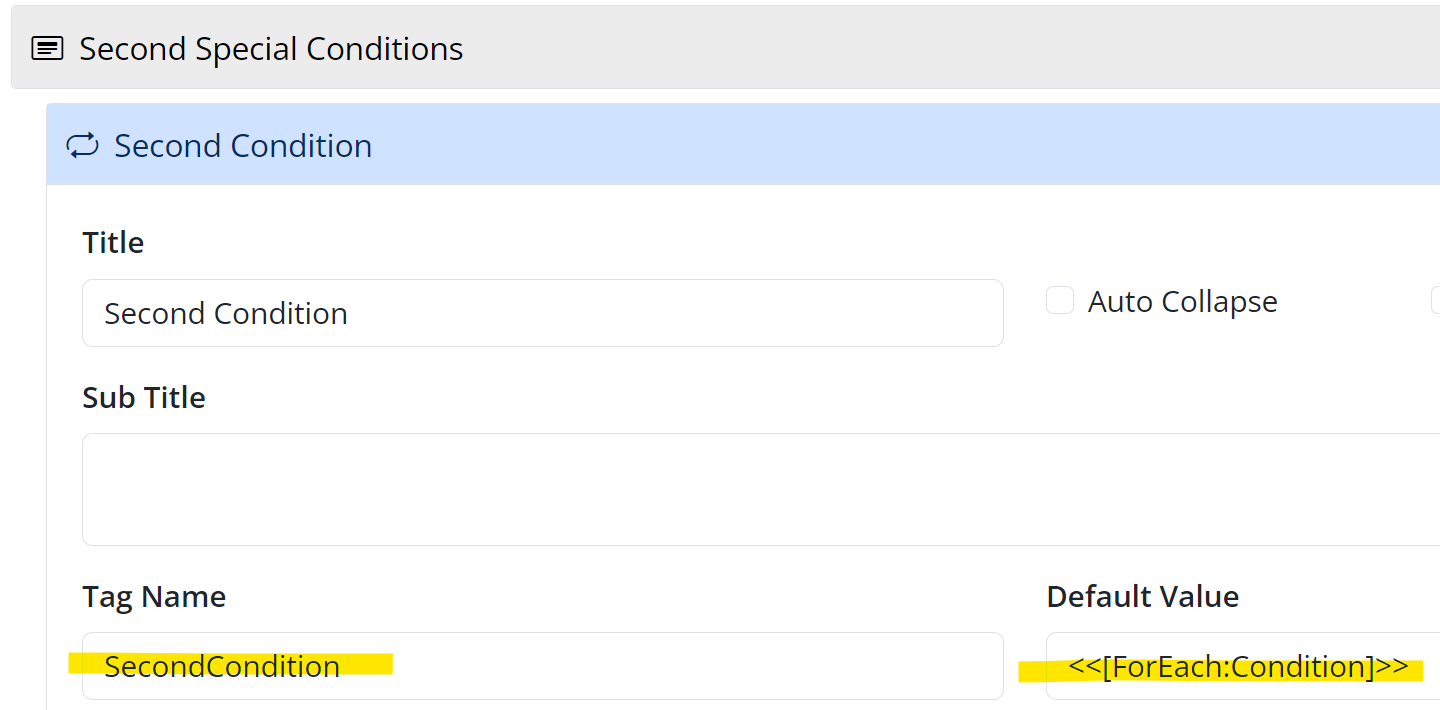Screen dimensions: 1440x710
Task: Click the Default Value field label
Action: 1142,597
